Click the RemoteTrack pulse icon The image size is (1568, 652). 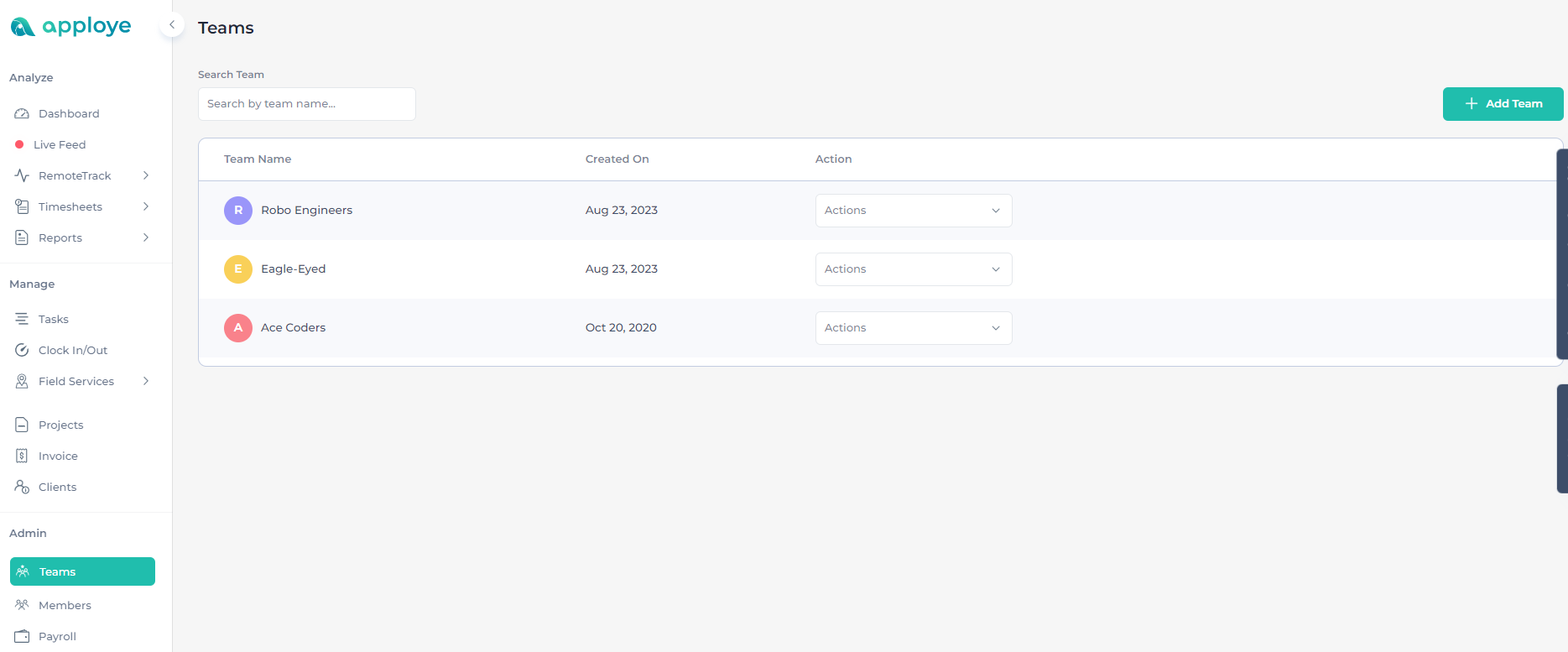point(22,175)
